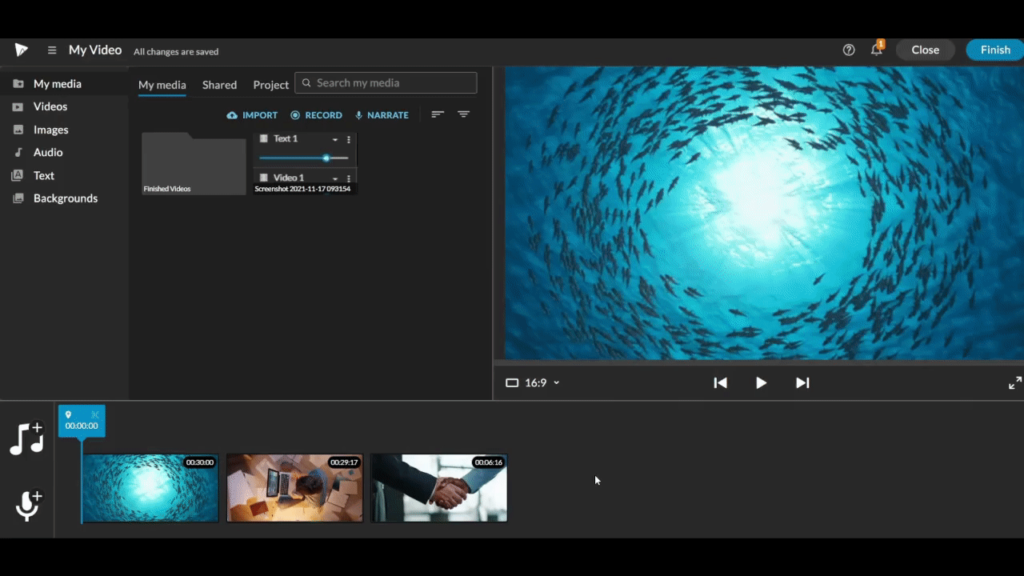Image resolution: width=1024 pixels, height=576 pixels.
Task: Open the three-dot menu for Video 1
Action: tap(349, 178)
